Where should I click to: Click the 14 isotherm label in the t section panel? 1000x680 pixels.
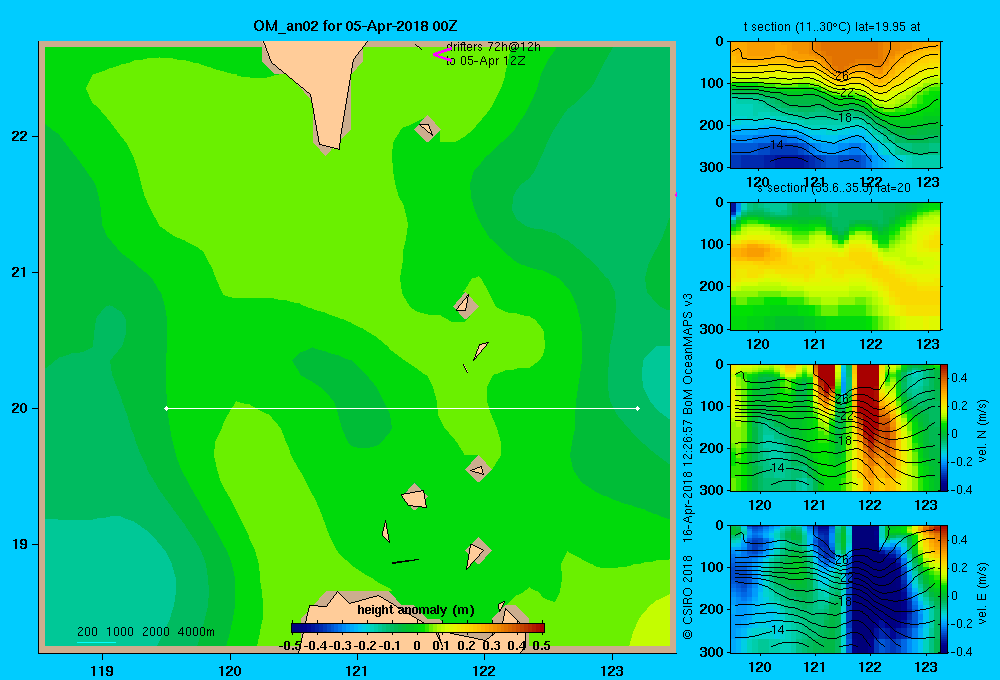click(x=777, y=145)
